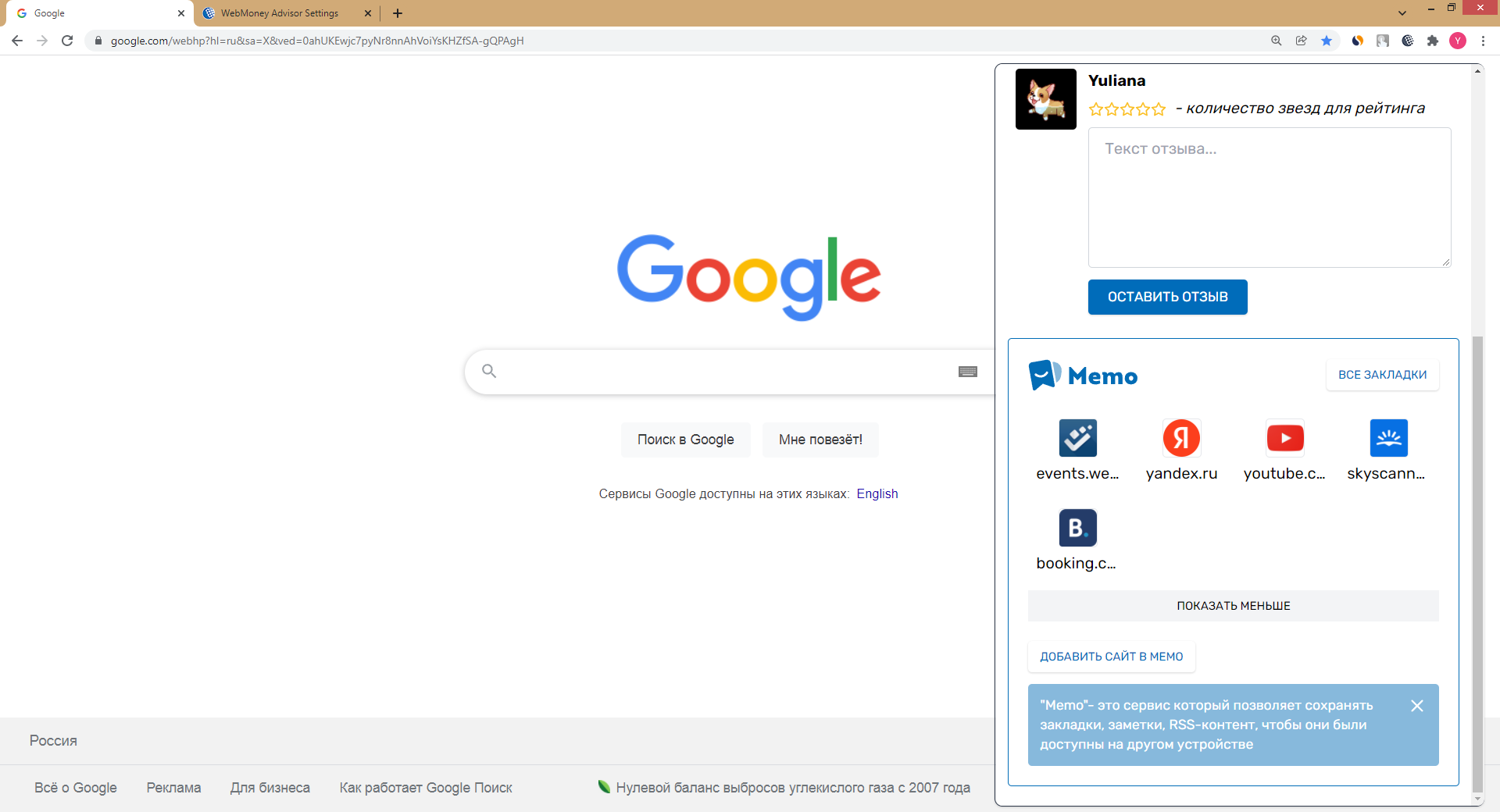Rate with the second star
The image size is (1500, 812).
(x=1112, y=109)
